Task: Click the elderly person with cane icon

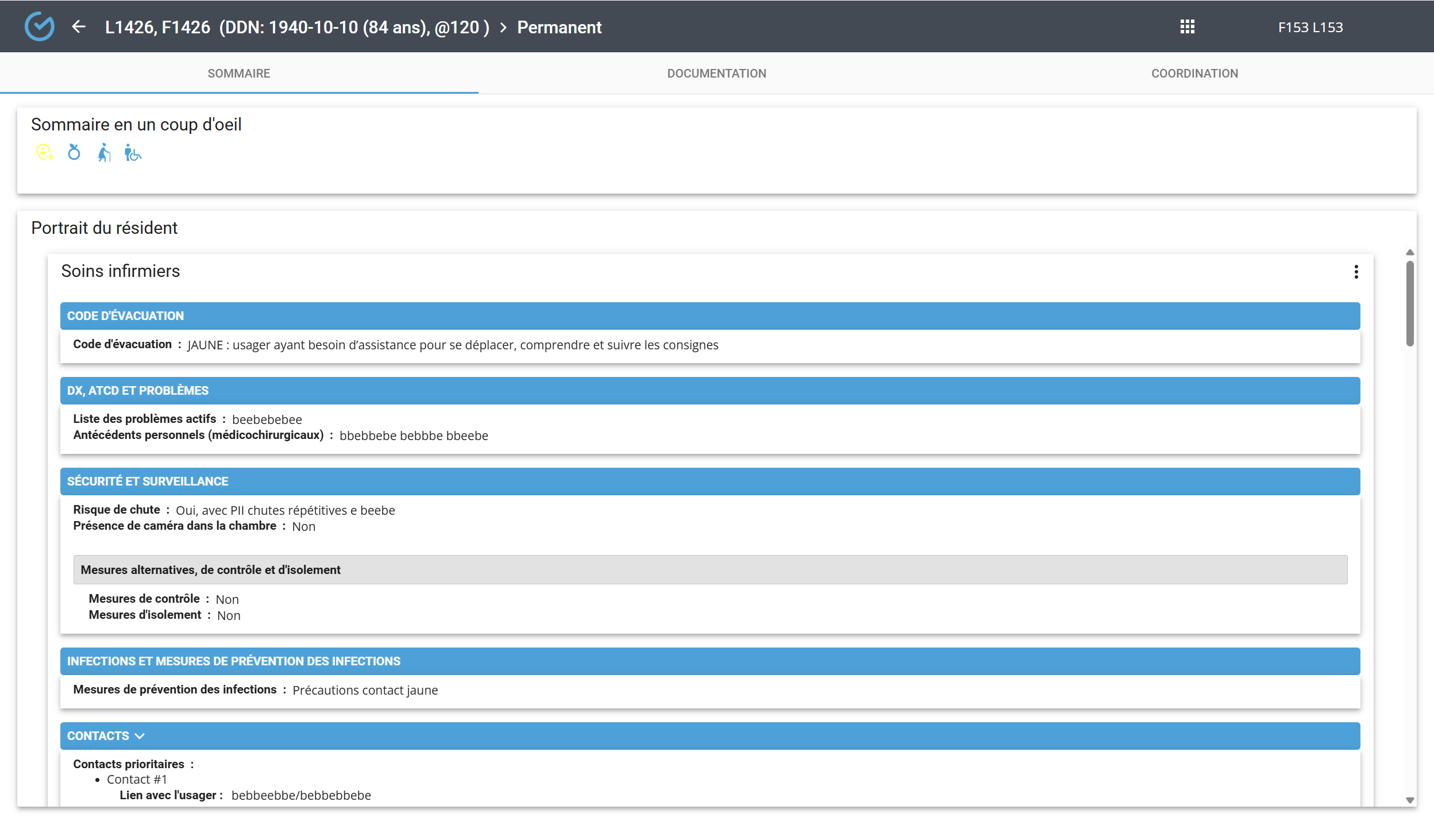Action: pyautogui.click(x=104, y=153)
